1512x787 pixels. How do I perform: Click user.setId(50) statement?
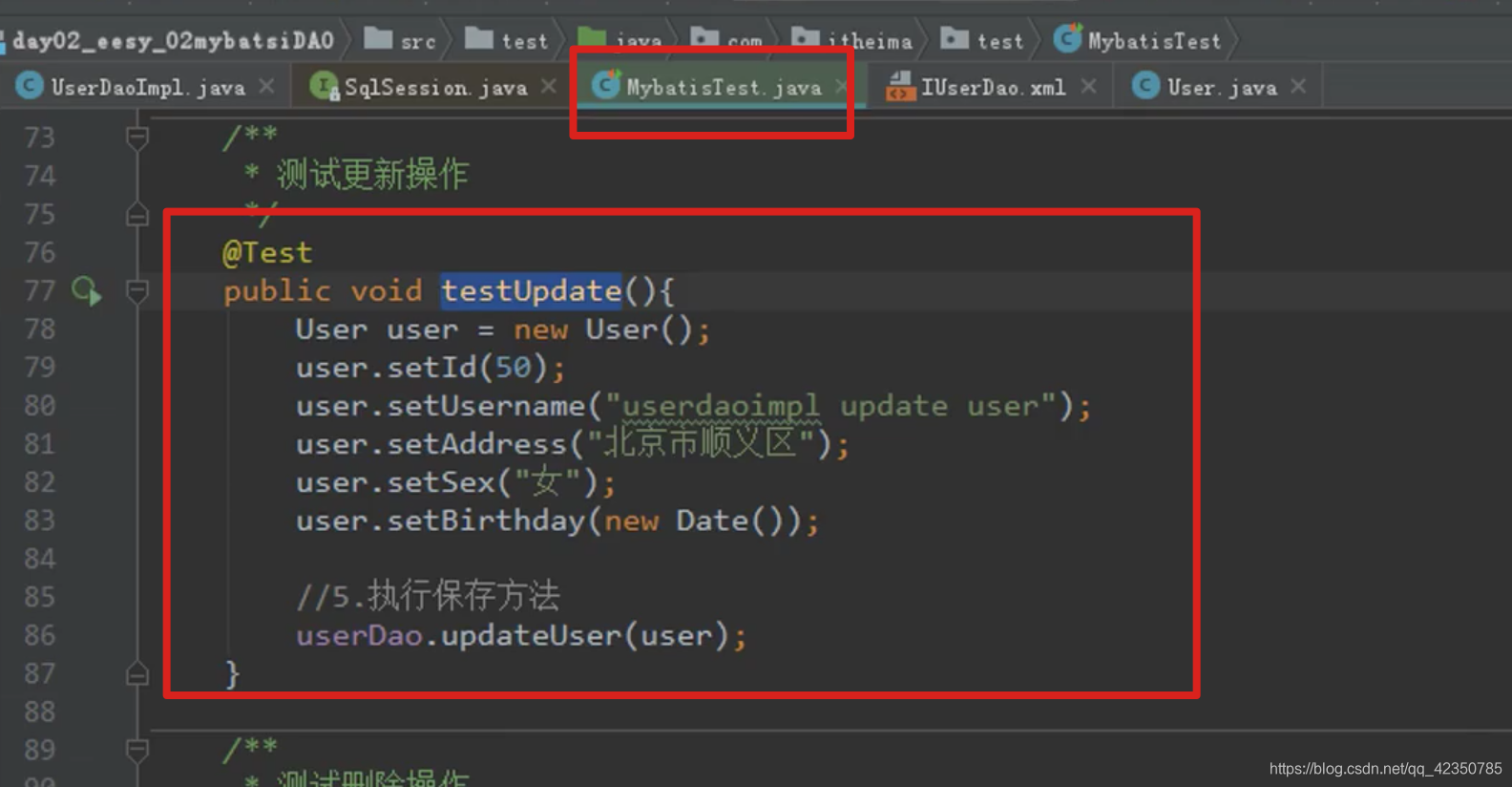(430, 367)
